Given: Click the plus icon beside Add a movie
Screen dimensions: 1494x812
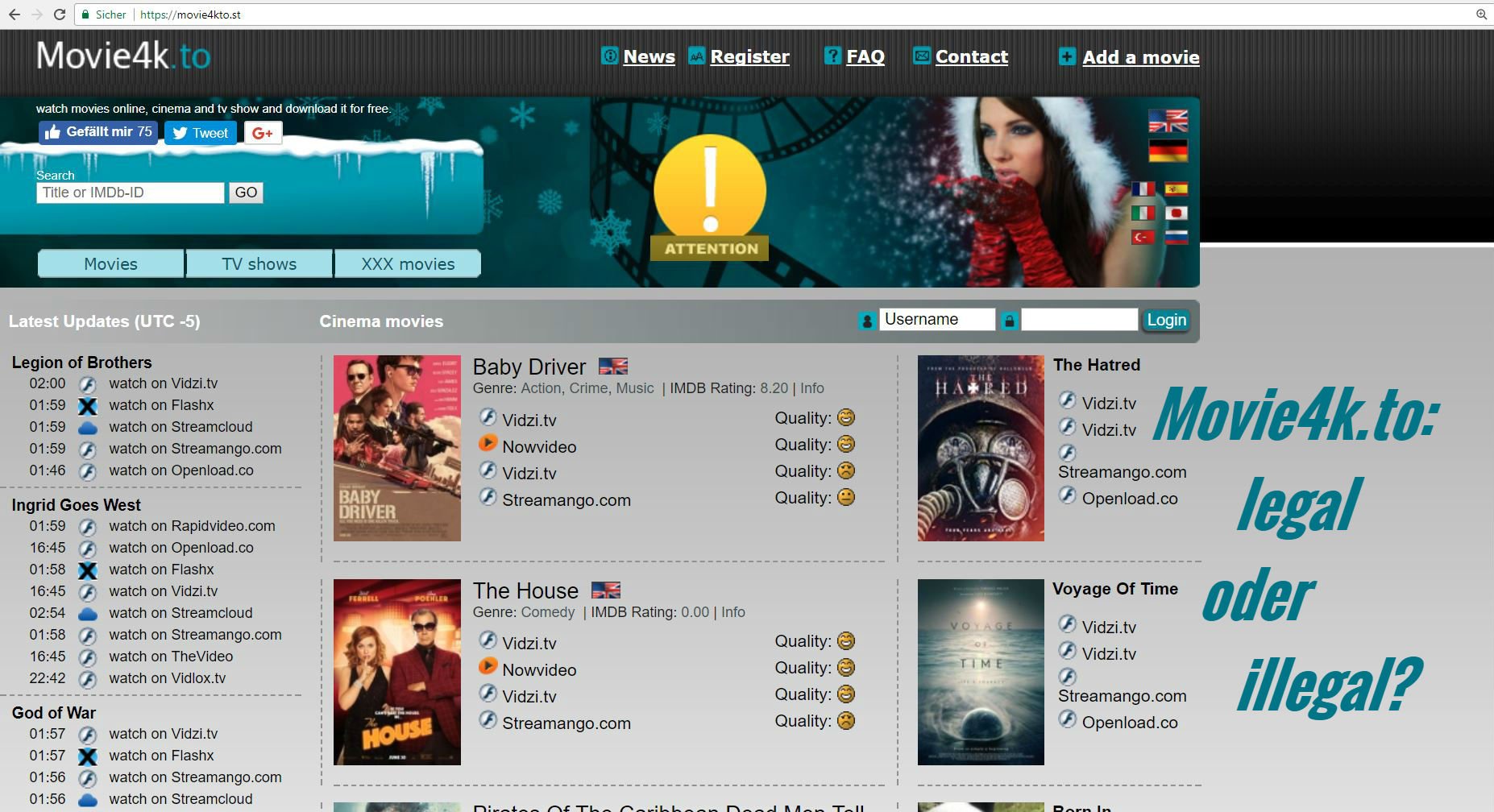Looking at the screenshot, I should pos(1068,56).
